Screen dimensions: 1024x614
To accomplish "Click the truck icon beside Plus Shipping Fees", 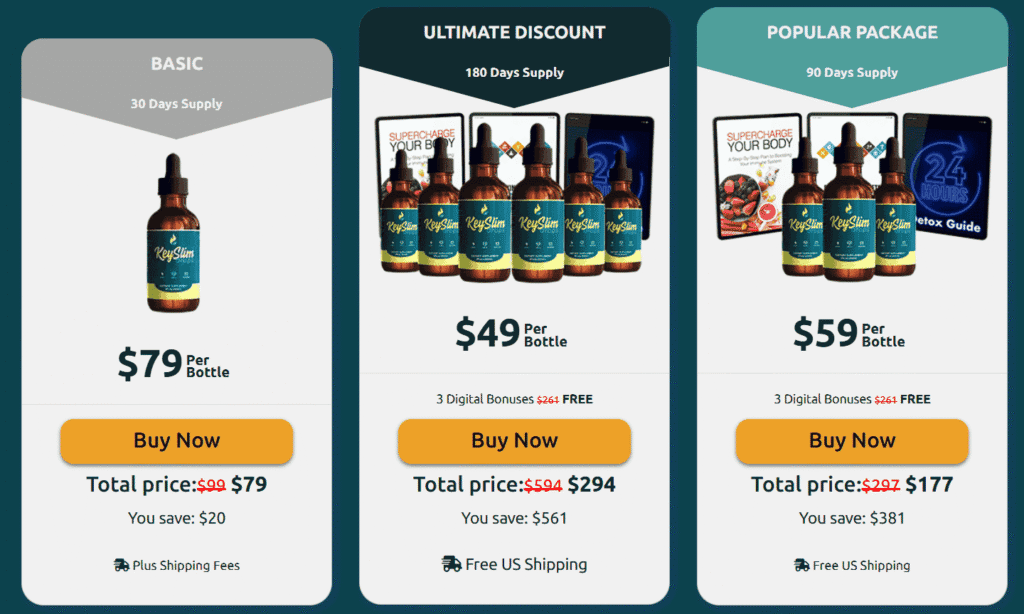I will 121,565.
